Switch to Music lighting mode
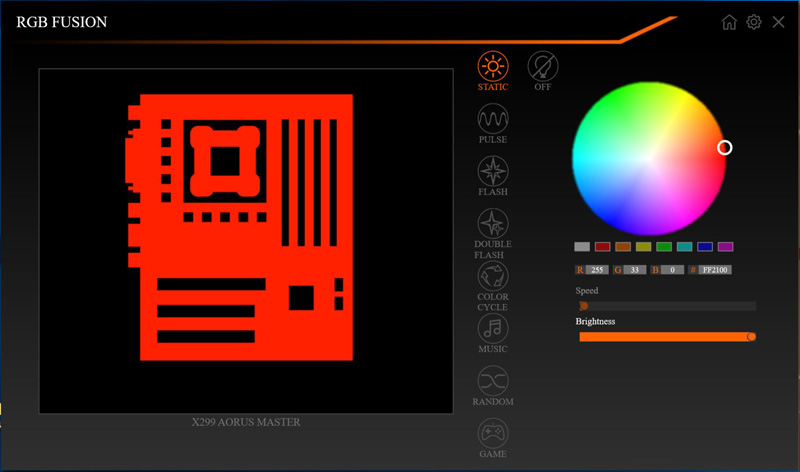The height and width of the screenshot is (472, 800). pyautogui.click(x=492, y=328)
